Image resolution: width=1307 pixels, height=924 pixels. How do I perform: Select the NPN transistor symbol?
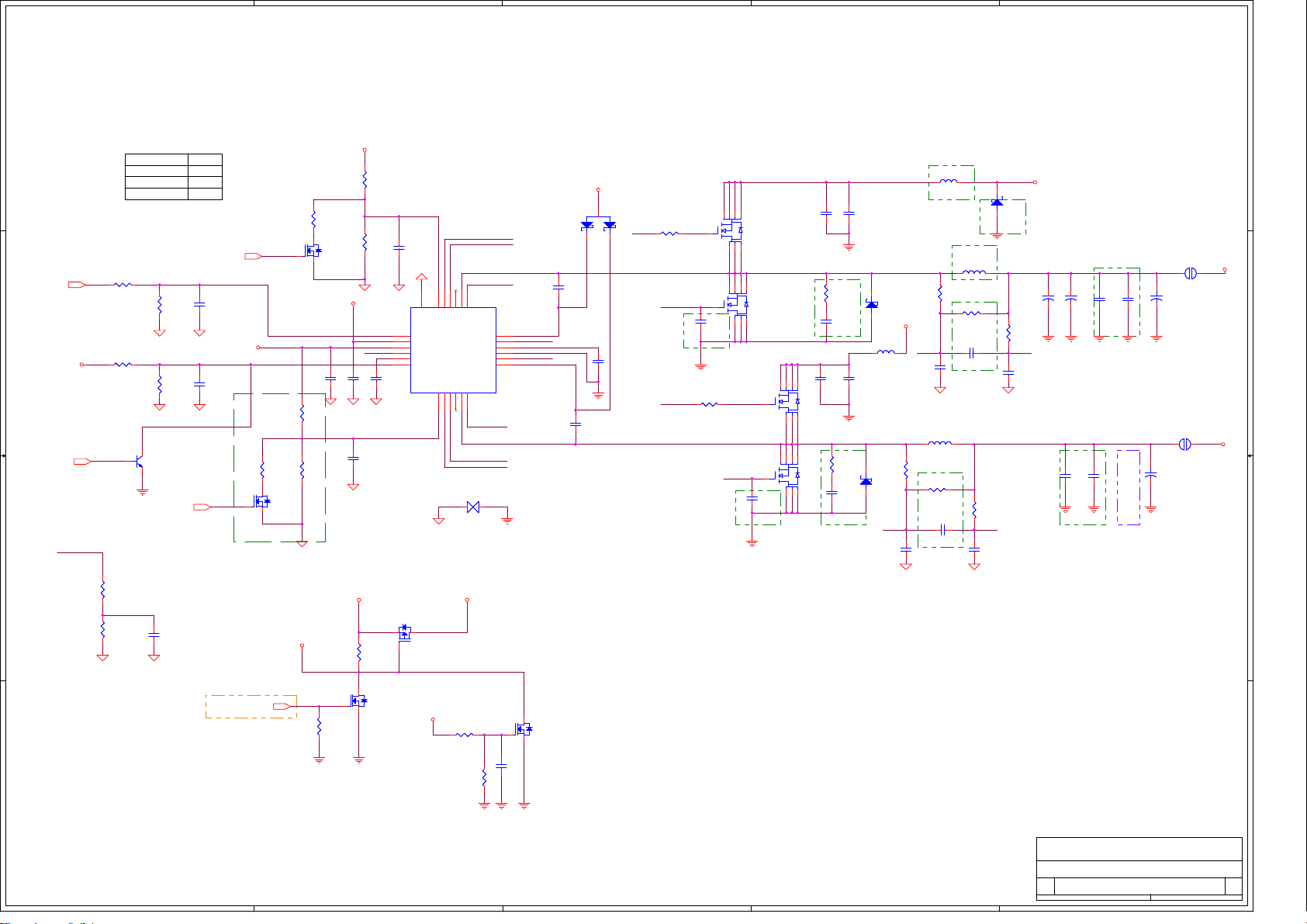point(139,462)
